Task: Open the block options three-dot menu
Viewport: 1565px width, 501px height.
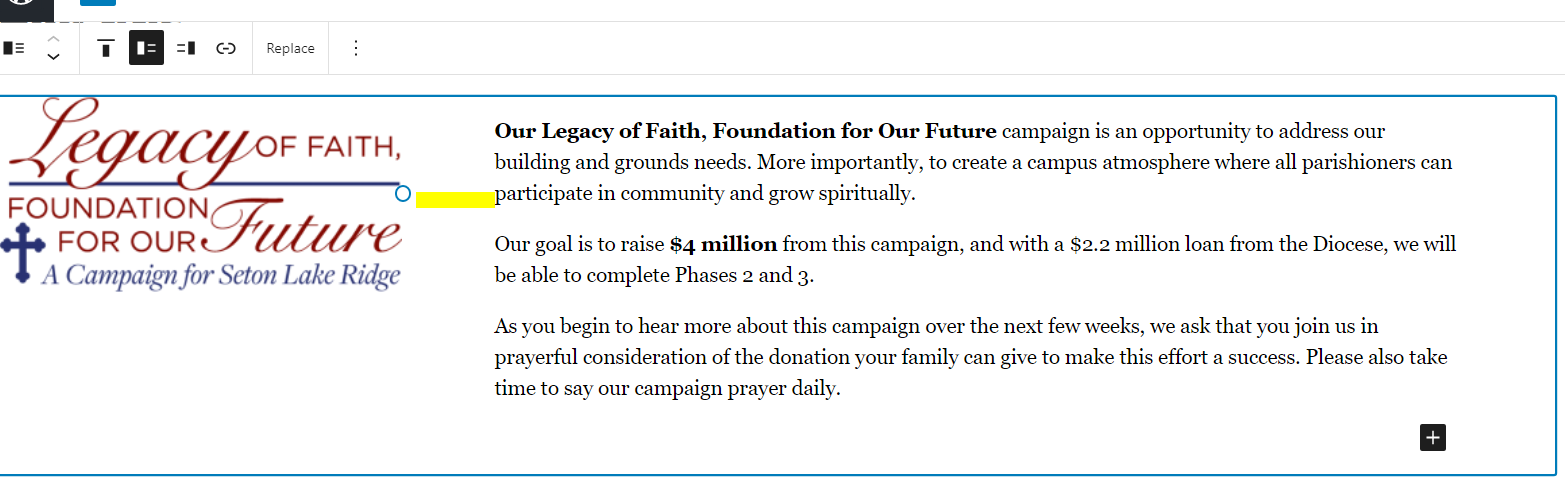Action: 356,48
